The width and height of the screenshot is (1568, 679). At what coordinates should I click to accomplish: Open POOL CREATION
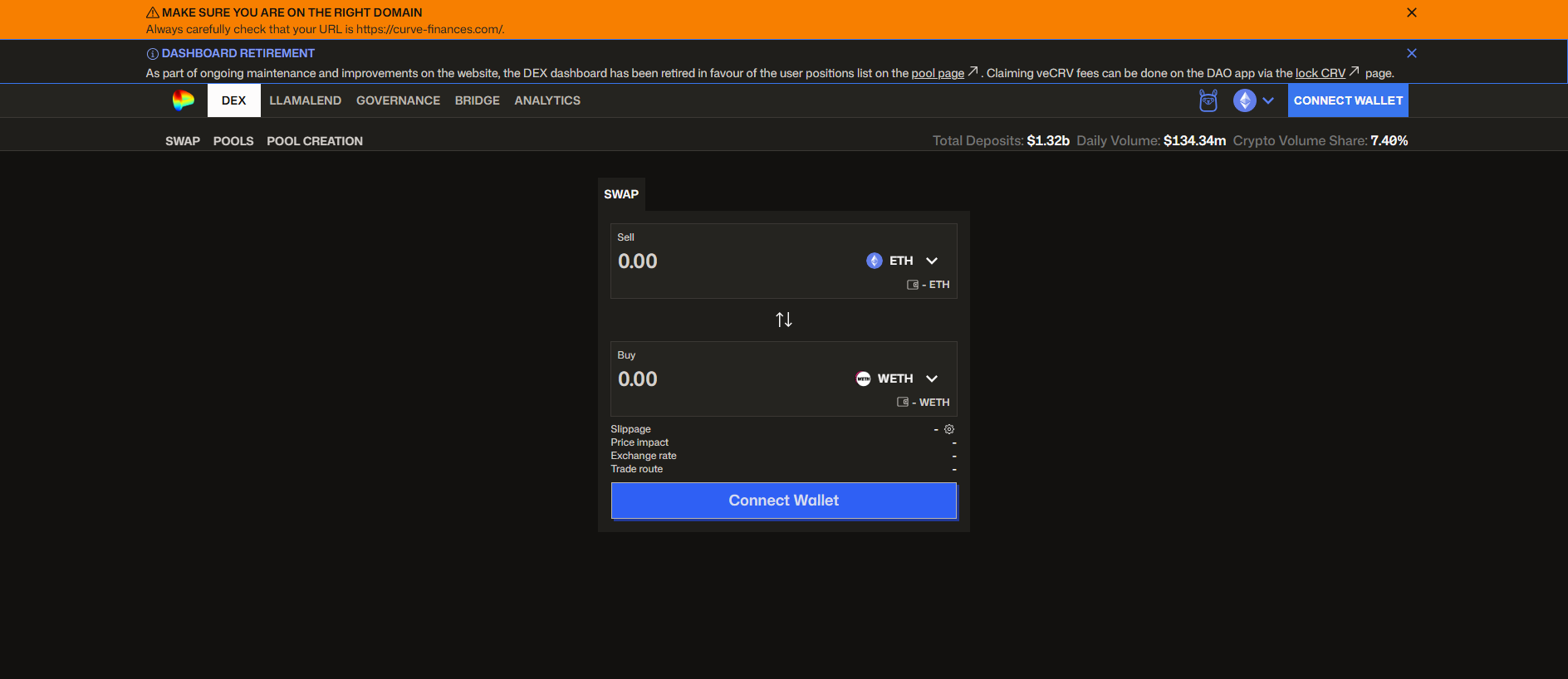click(315, 141)
